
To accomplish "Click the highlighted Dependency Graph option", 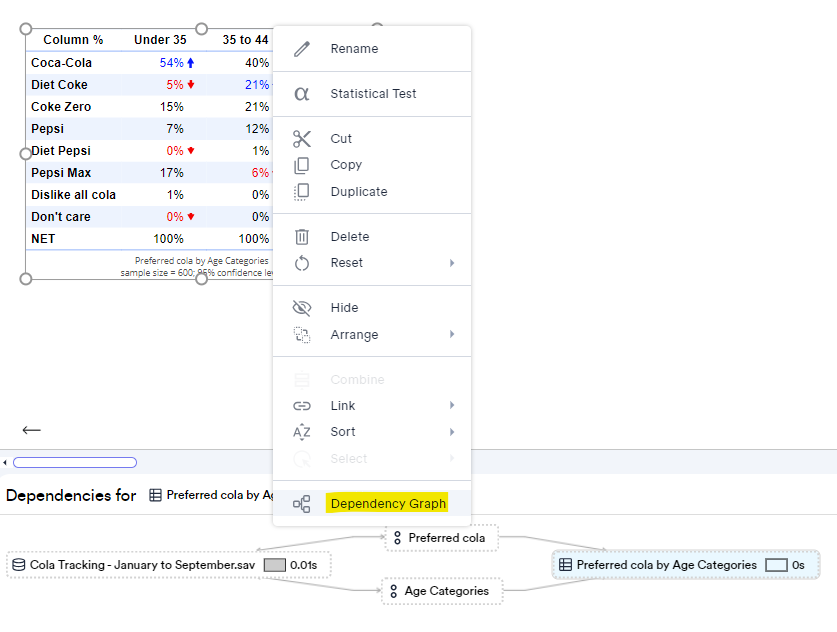I will click(x=388, y=504).
